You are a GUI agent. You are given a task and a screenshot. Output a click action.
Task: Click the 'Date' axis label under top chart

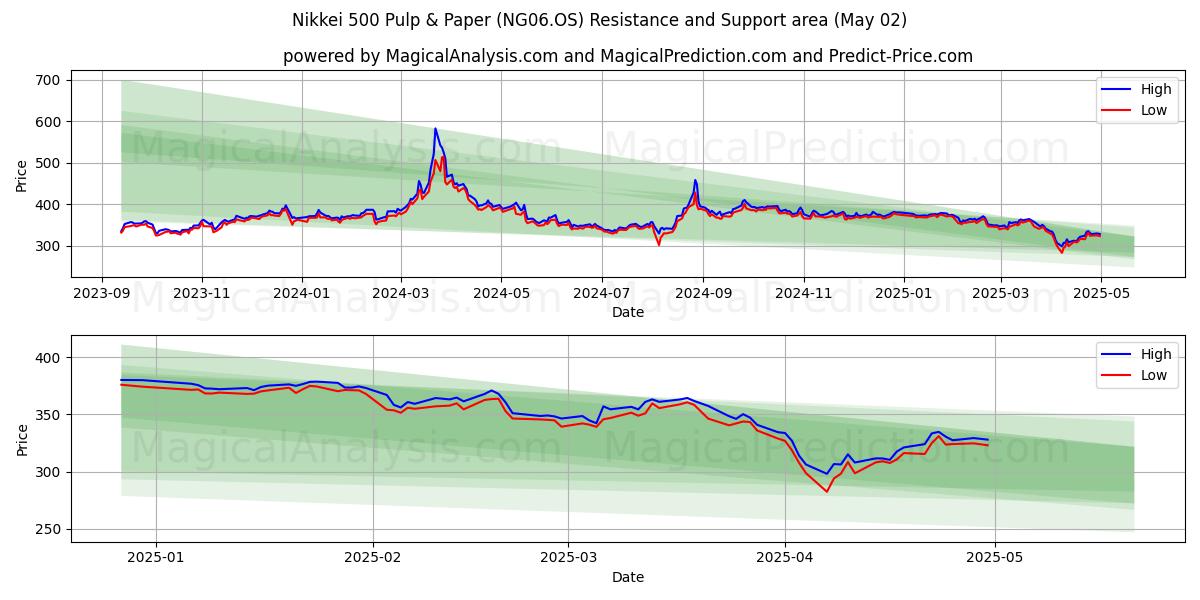click(628, 312)
